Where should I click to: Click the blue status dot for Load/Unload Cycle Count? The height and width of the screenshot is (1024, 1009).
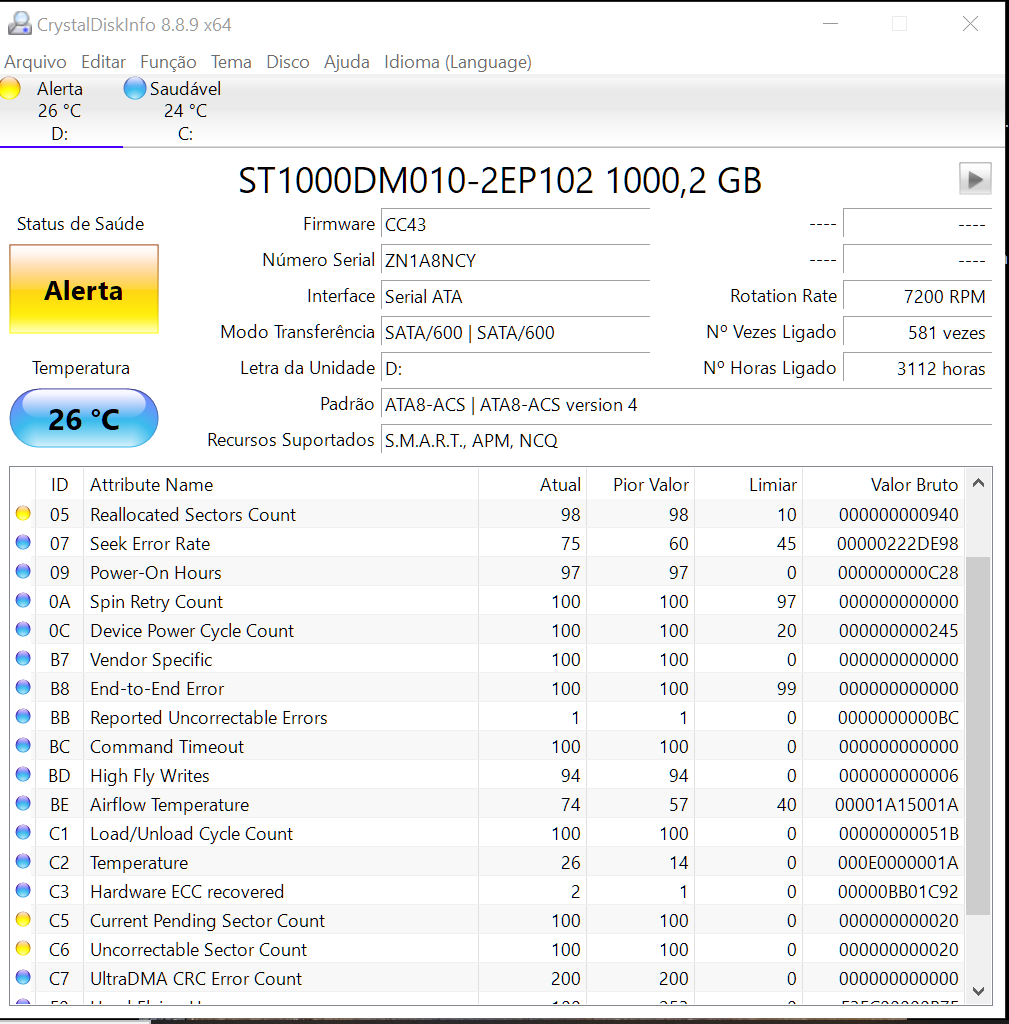[23, 832]
